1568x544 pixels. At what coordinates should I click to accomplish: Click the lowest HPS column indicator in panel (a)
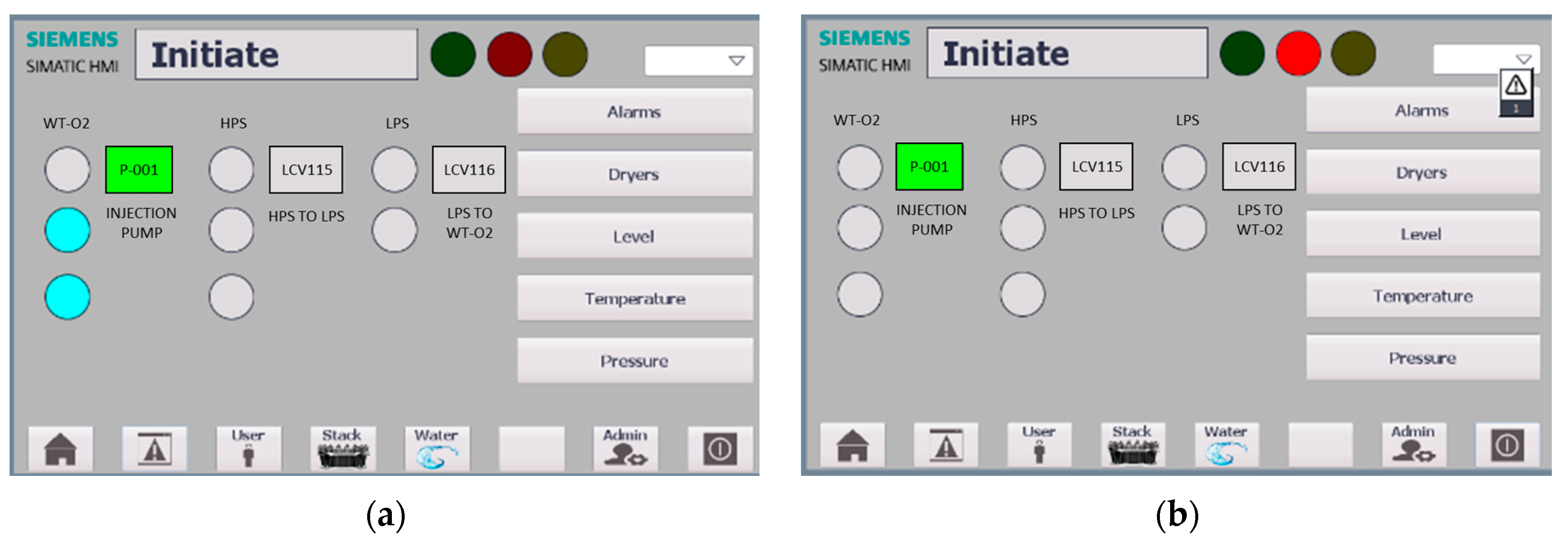[231, 297]
